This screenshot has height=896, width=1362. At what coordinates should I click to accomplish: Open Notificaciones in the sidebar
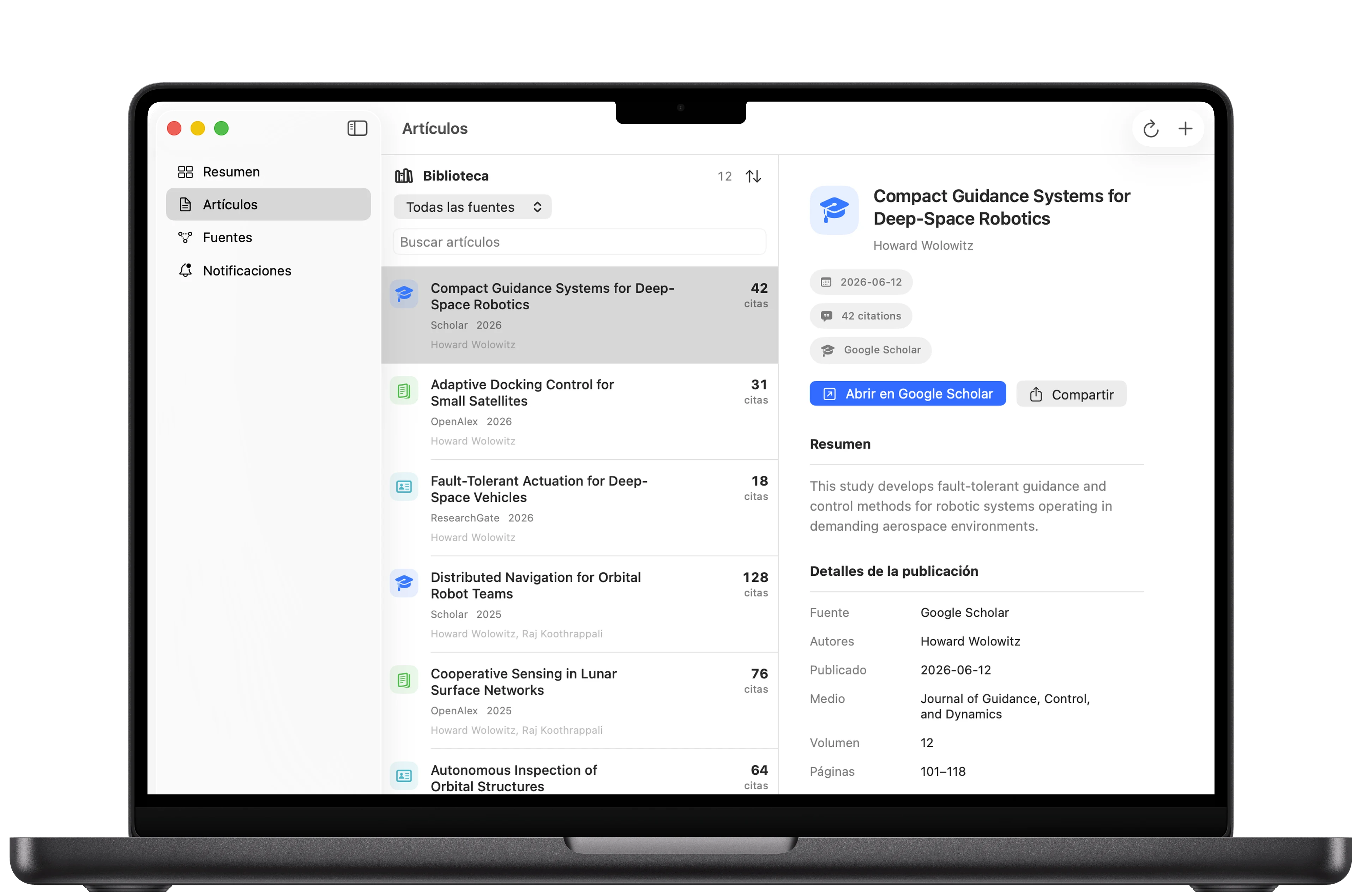(x=269, y=270)
